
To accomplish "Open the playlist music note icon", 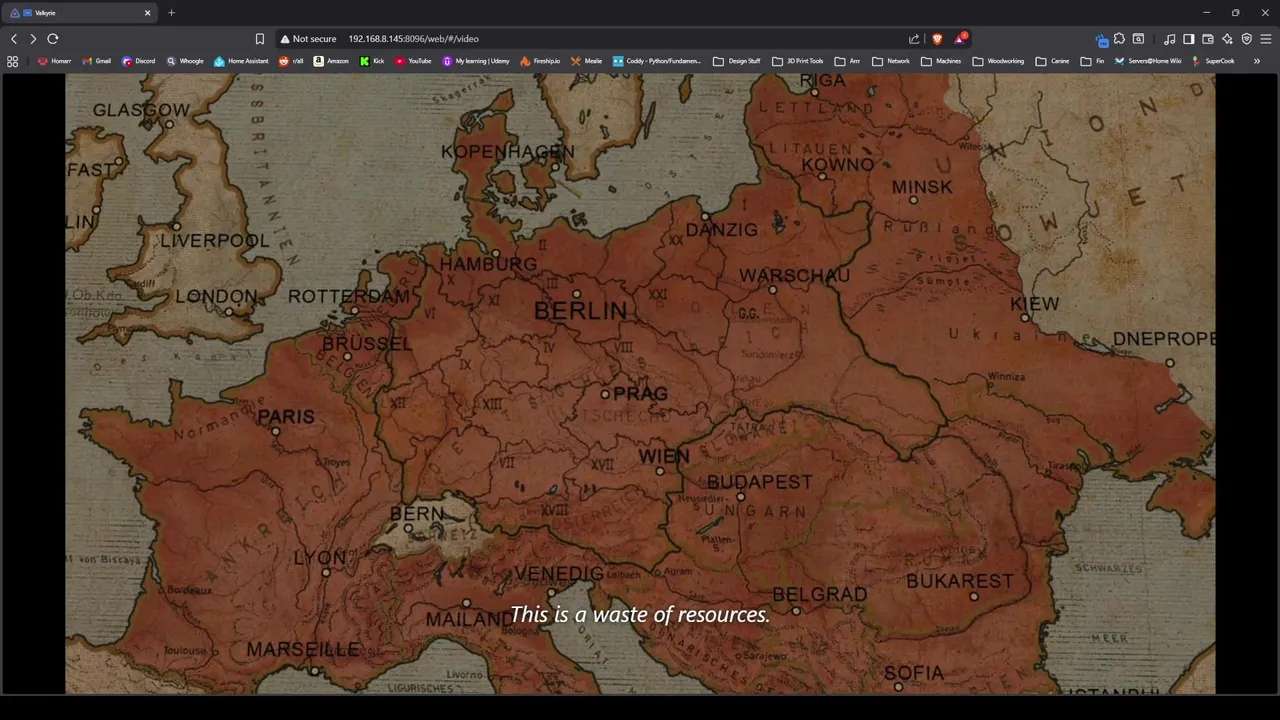I will [1170, 39].
